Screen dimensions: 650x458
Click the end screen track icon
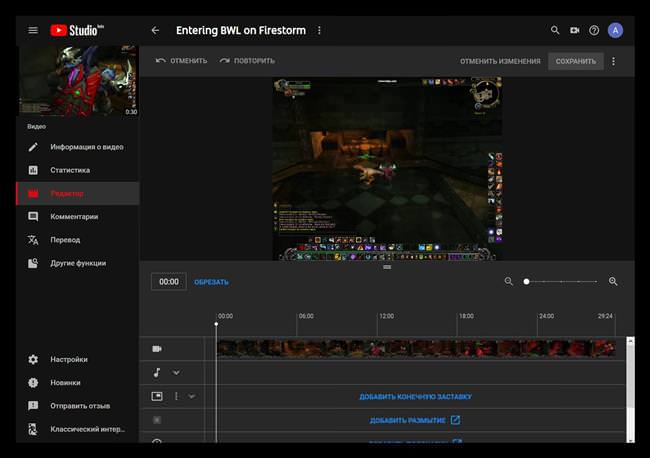(157, 396)
